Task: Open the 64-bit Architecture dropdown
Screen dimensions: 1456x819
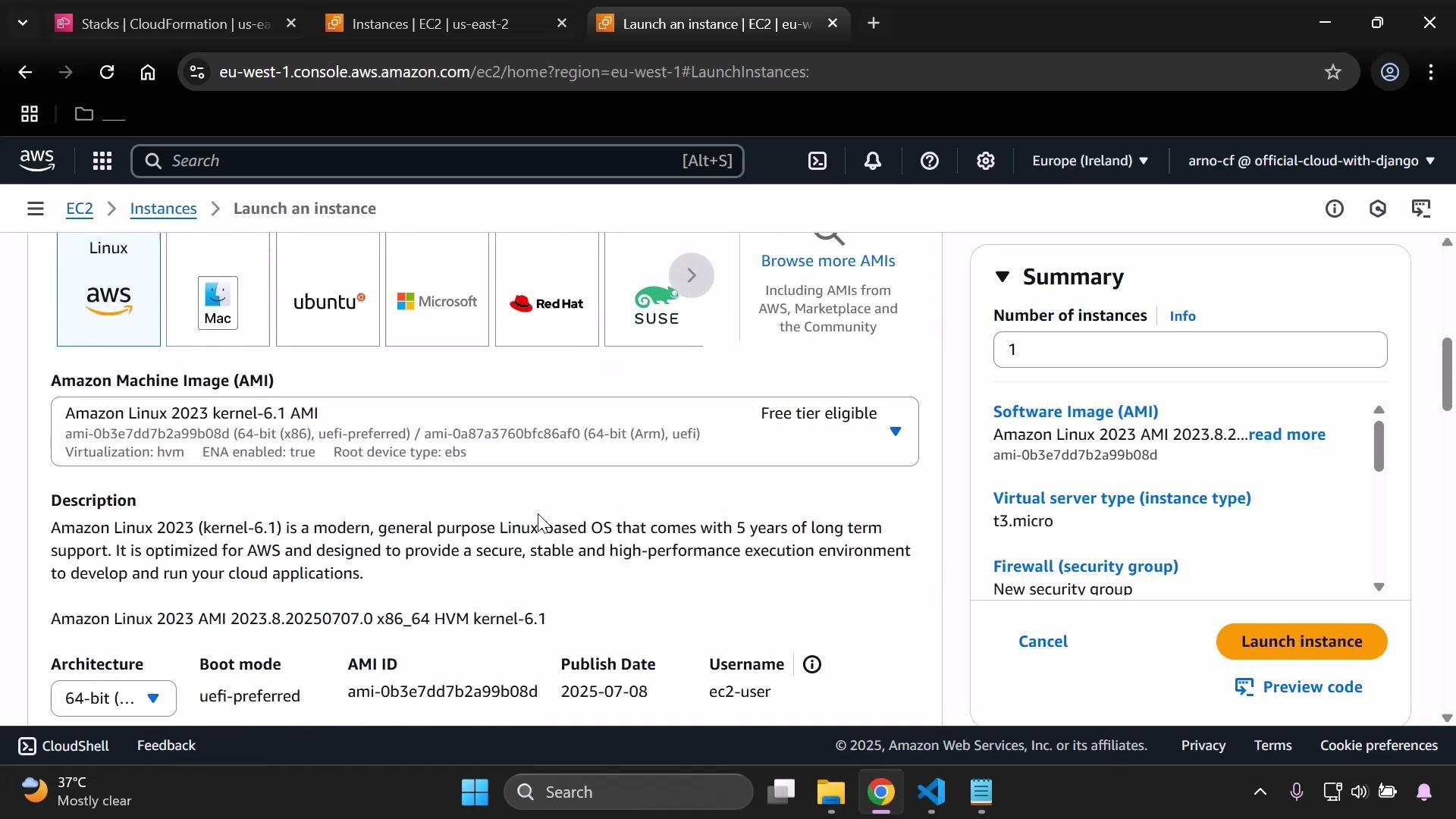Action: pyautogui.click(x=113, y=698)
